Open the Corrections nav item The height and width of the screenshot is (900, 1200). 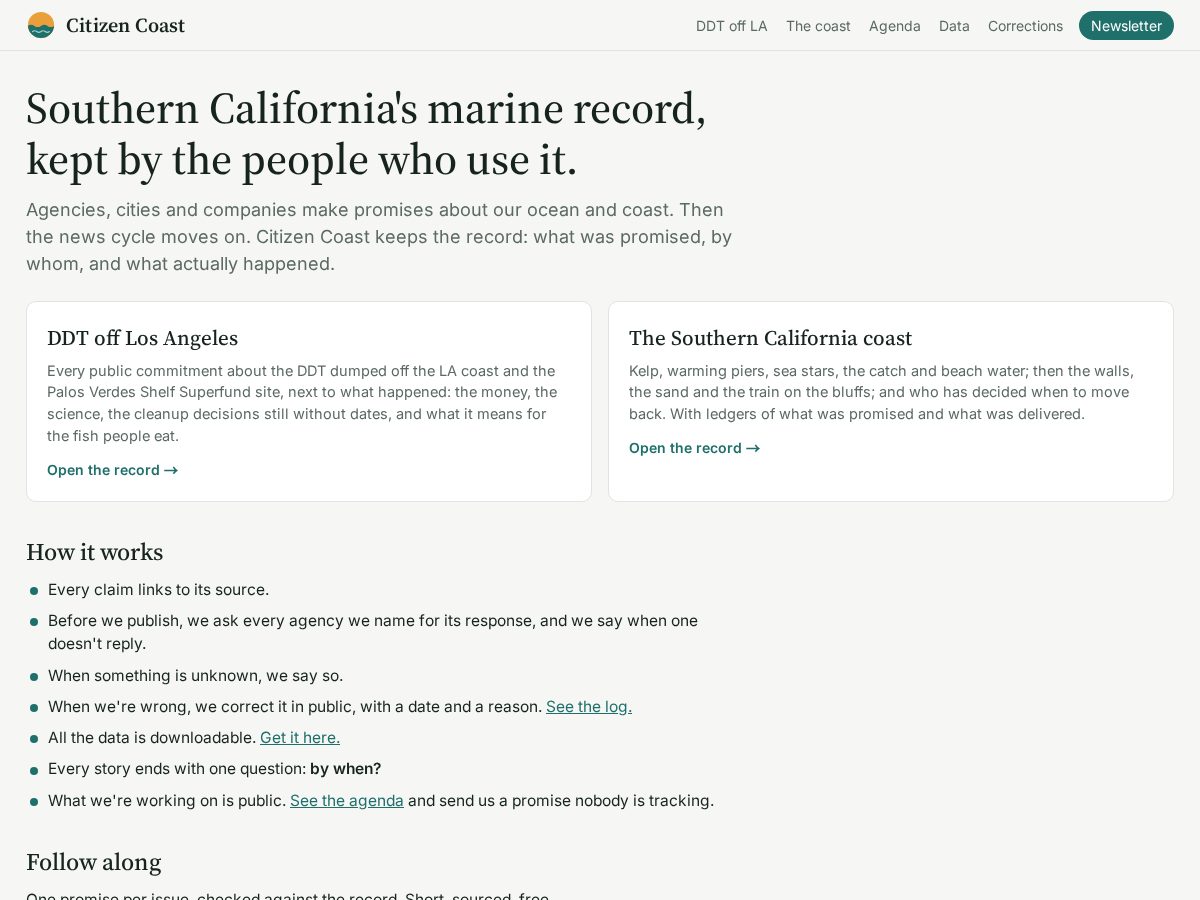tap(1025, 26)
